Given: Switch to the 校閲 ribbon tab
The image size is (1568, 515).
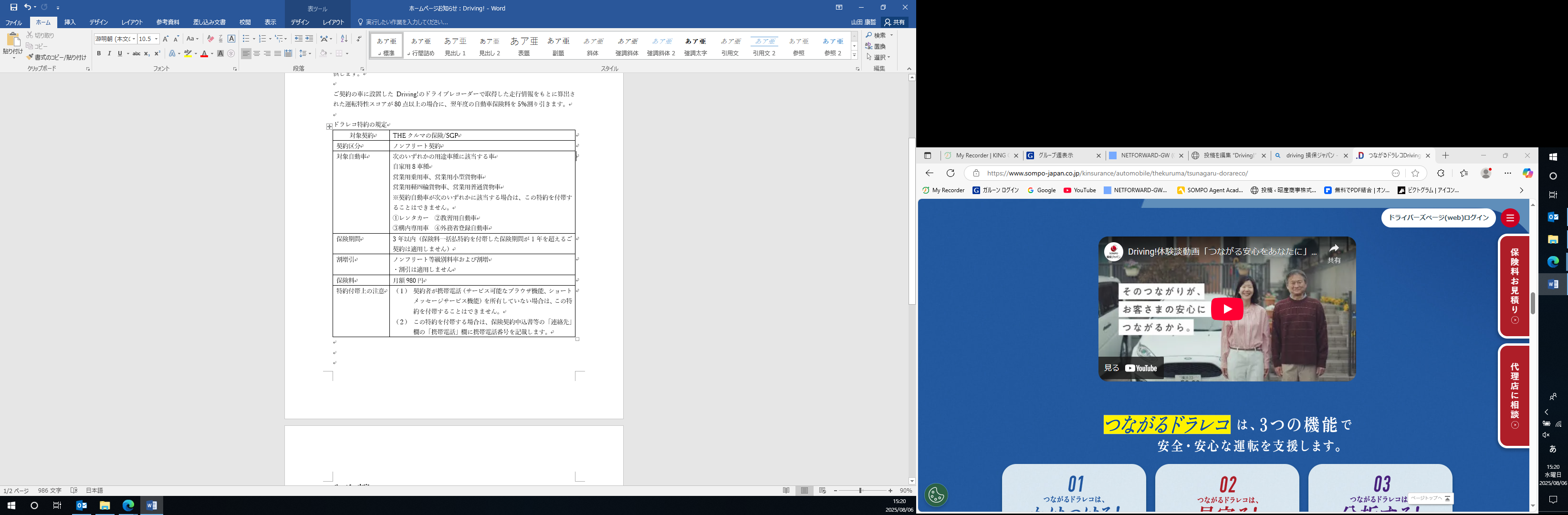Looking at the screenshot, I should 245,22.
